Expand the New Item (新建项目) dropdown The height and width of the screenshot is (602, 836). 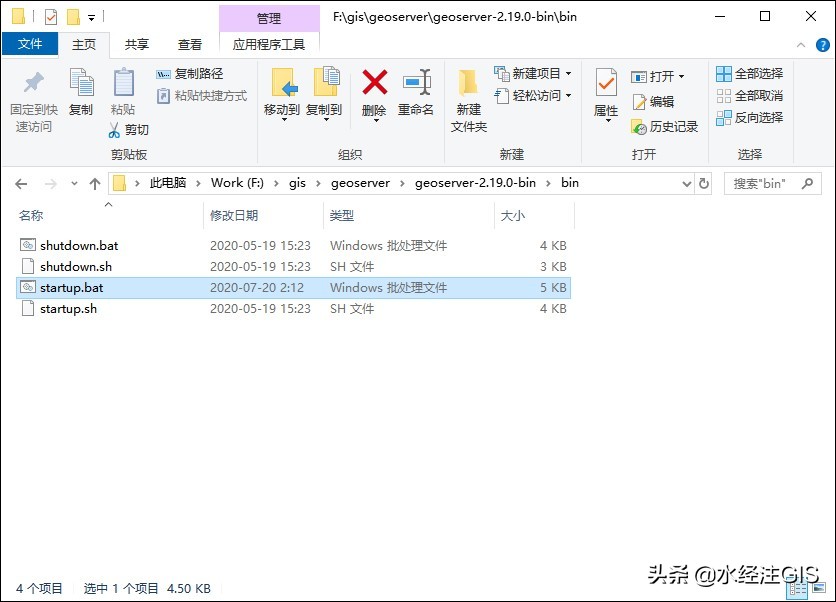click(568, 74)
